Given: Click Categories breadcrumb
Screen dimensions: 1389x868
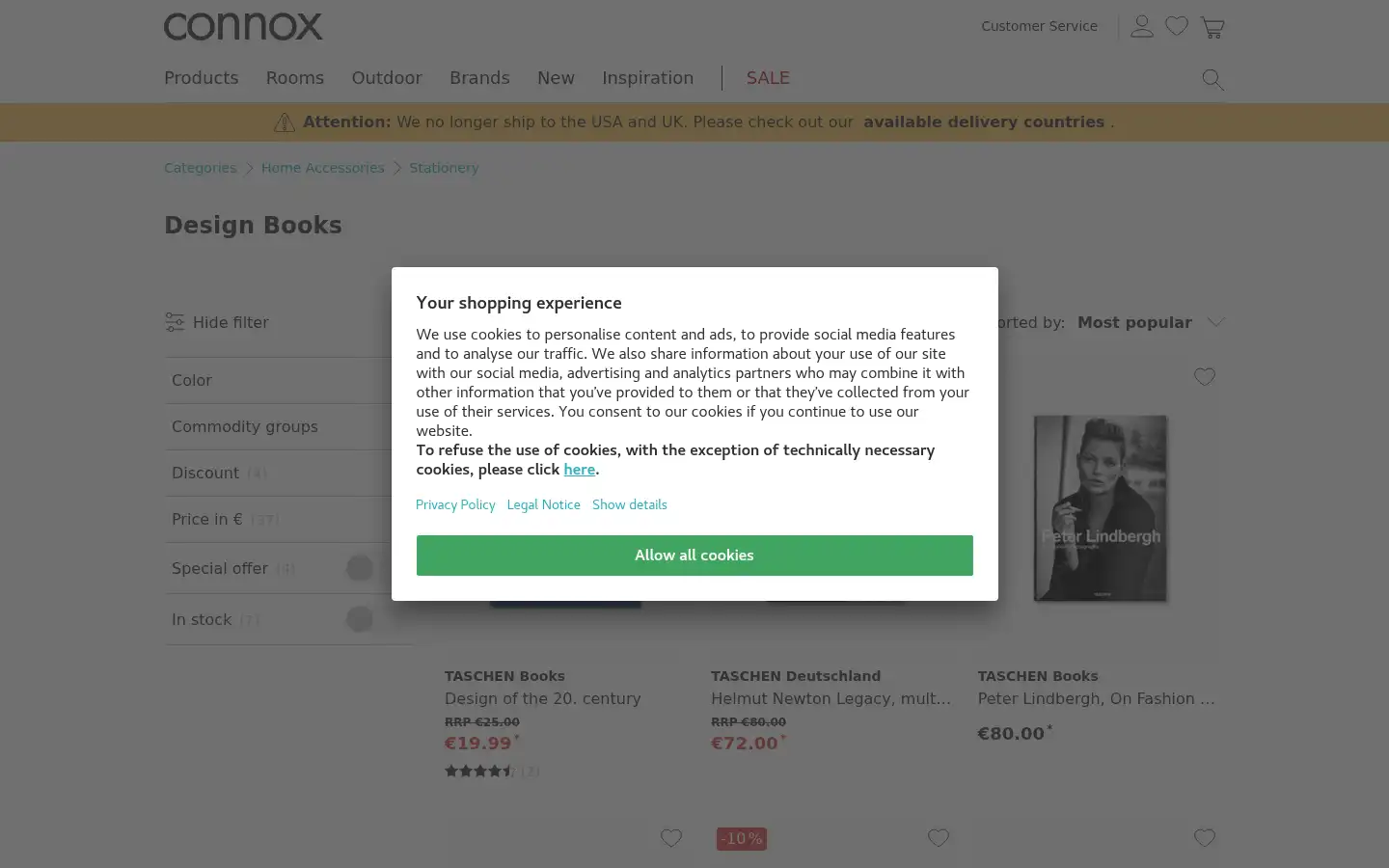Looking at the screenshot, I should (200, 168).
